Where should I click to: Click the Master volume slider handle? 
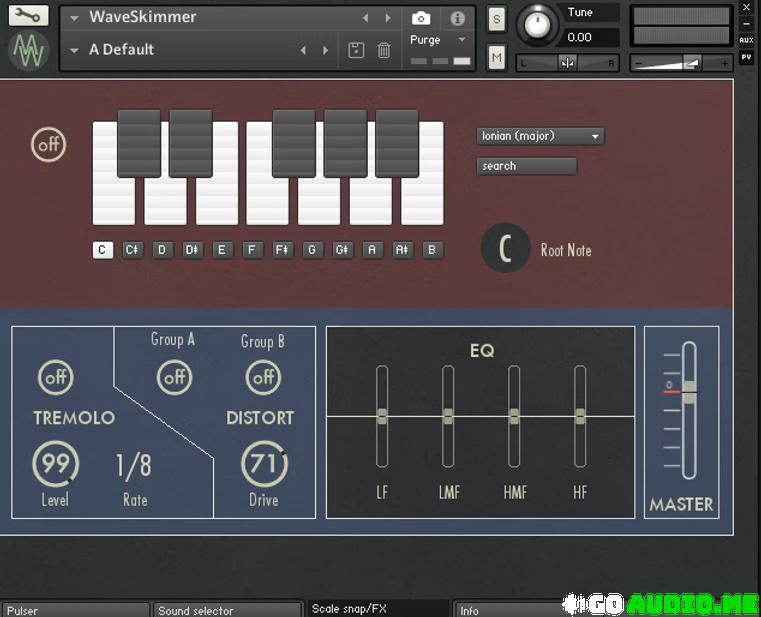[688, 391]
